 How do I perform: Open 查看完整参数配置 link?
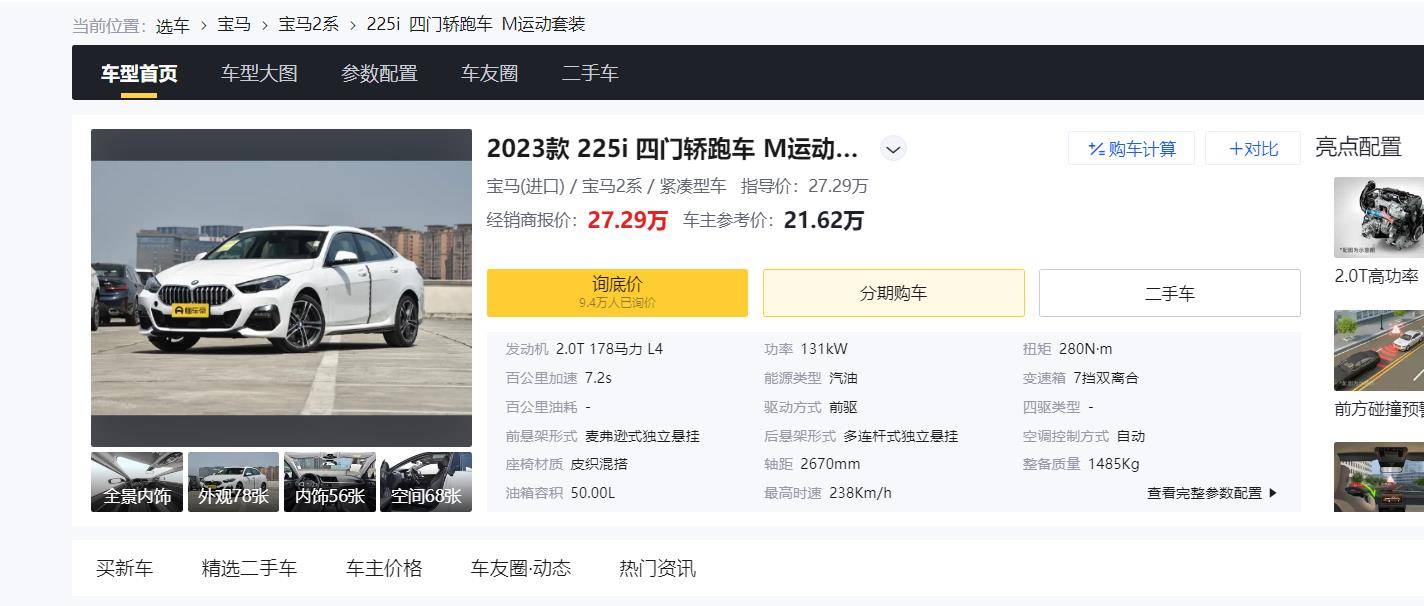(1212, 493)
